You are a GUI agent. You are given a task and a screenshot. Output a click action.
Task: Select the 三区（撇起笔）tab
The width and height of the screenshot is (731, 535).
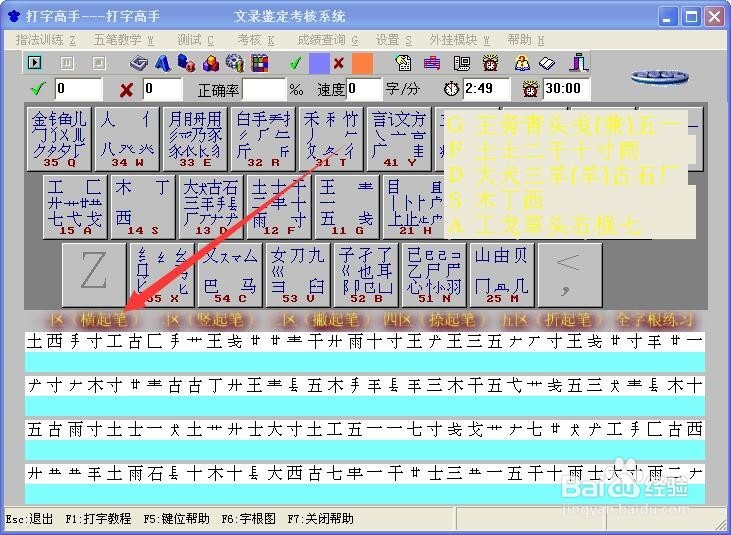[324, 320]
